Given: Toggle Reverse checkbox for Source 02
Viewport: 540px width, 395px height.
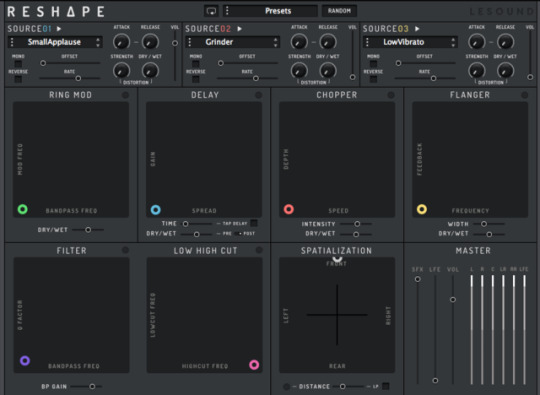Looking at the screenshot, I should tap(196, 79).
